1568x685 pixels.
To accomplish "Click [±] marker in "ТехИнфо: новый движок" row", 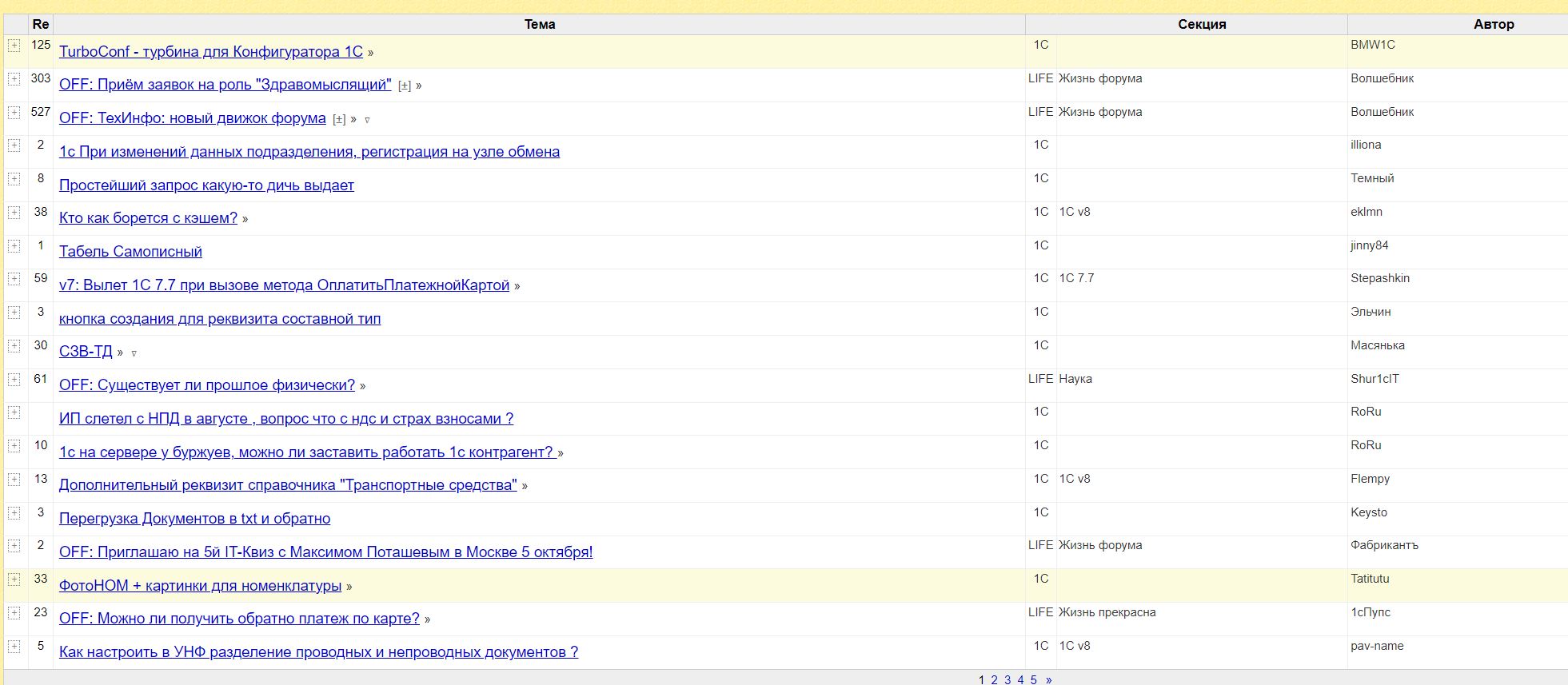I will pyautogui.click(x=339, y=119).
